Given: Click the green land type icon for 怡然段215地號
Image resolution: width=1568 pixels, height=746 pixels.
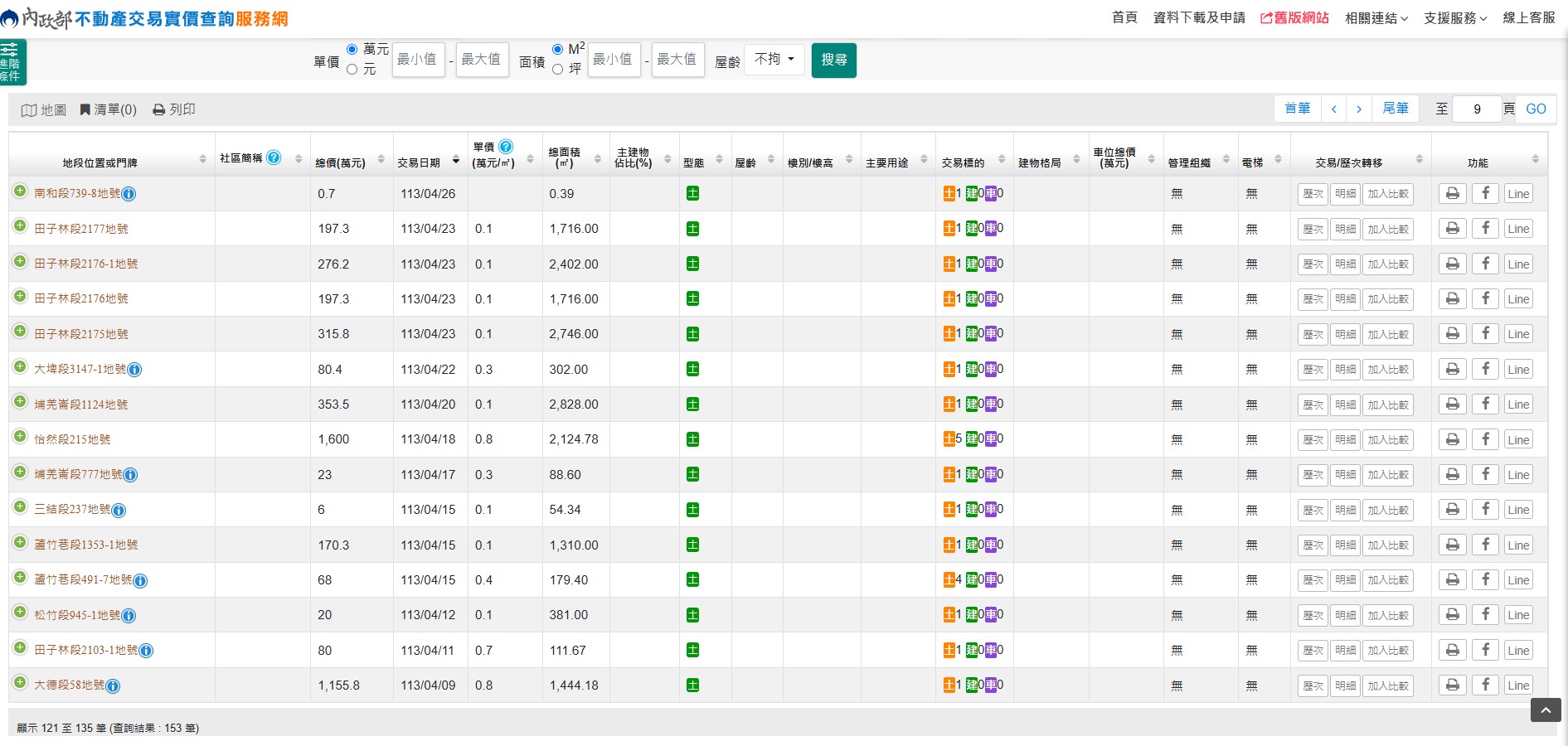Looking at the screenshot, I should pos(692,439).
